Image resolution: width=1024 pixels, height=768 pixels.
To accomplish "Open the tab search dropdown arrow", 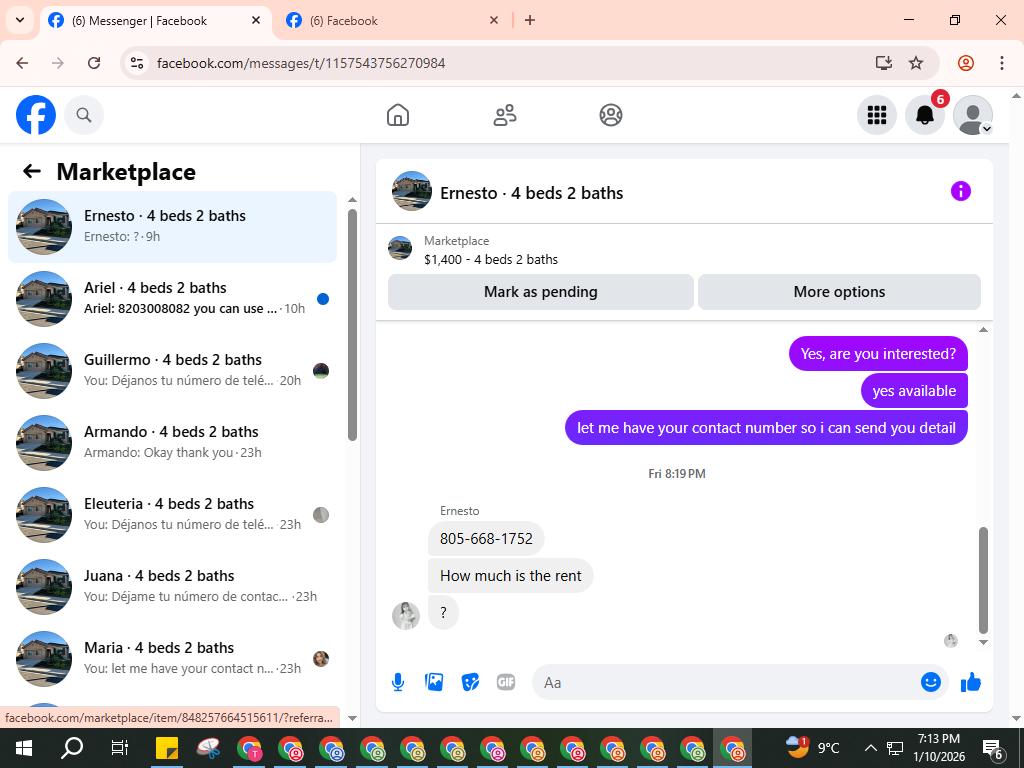I will (20, 20).
